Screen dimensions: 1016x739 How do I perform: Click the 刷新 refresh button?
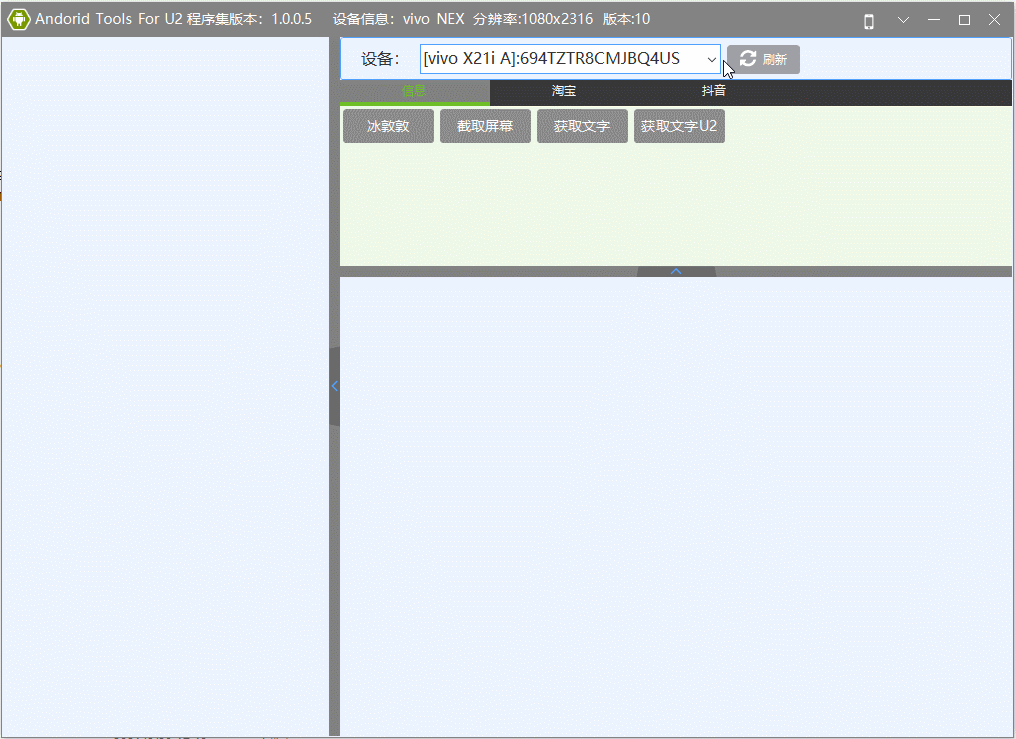763,59
